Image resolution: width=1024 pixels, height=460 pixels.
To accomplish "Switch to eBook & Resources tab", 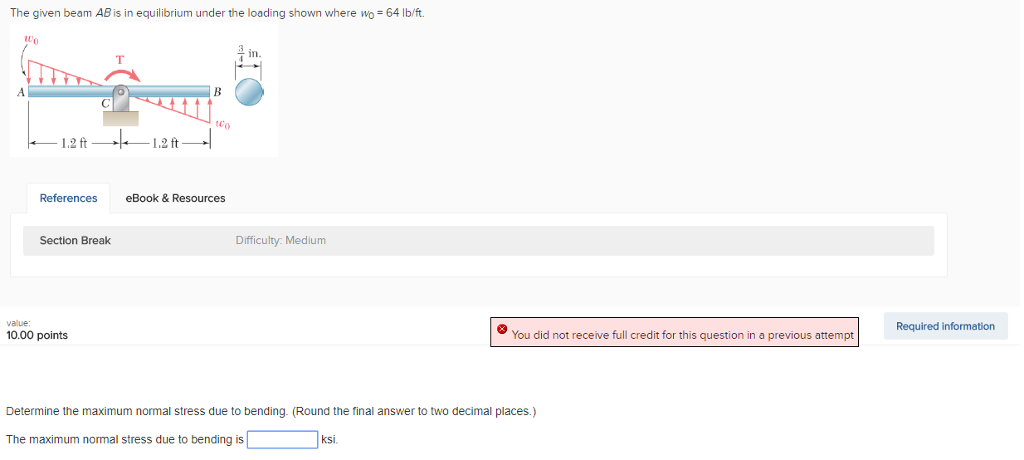I will click(x=175, y=198).
